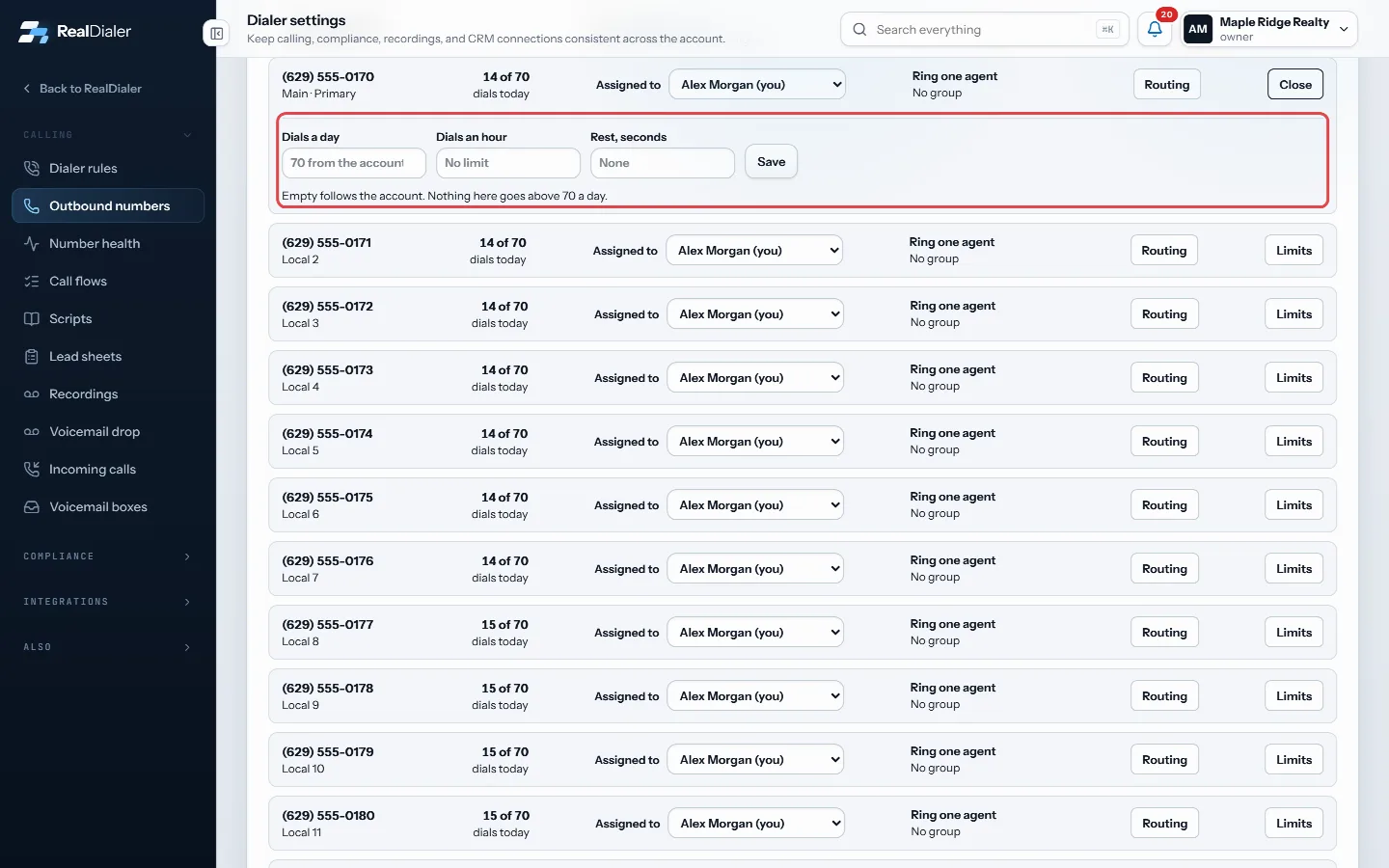The width and height of the screenshot is (1389, 868).
Task: Open the Scripts page
Action: coord(108,318)
